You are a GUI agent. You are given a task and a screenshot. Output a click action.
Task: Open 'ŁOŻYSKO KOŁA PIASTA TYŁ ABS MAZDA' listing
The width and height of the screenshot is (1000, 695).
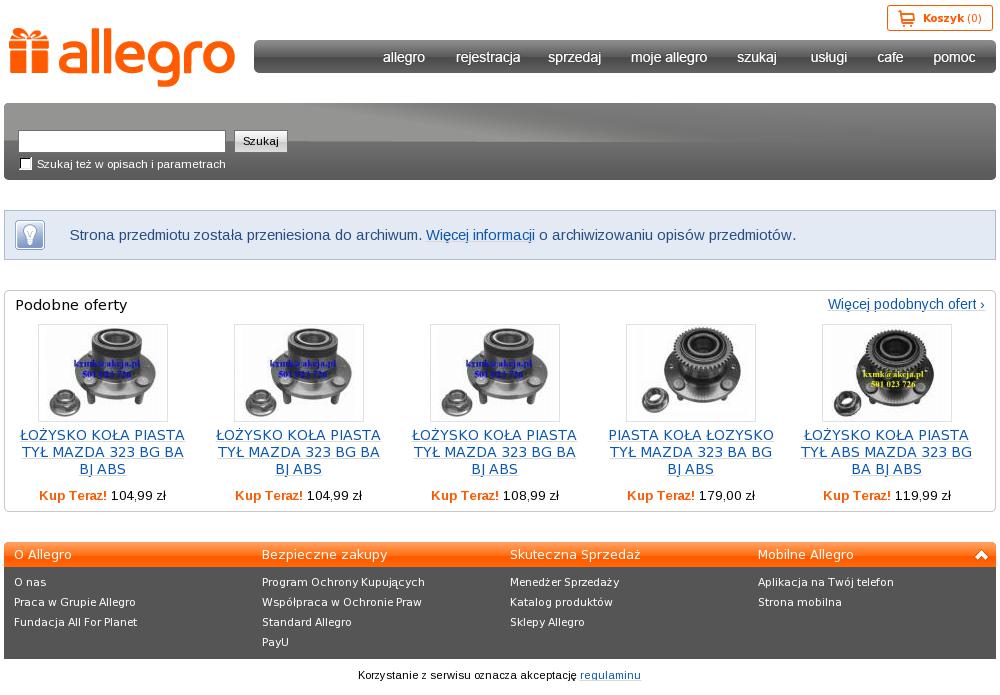(x=886, y=452)
